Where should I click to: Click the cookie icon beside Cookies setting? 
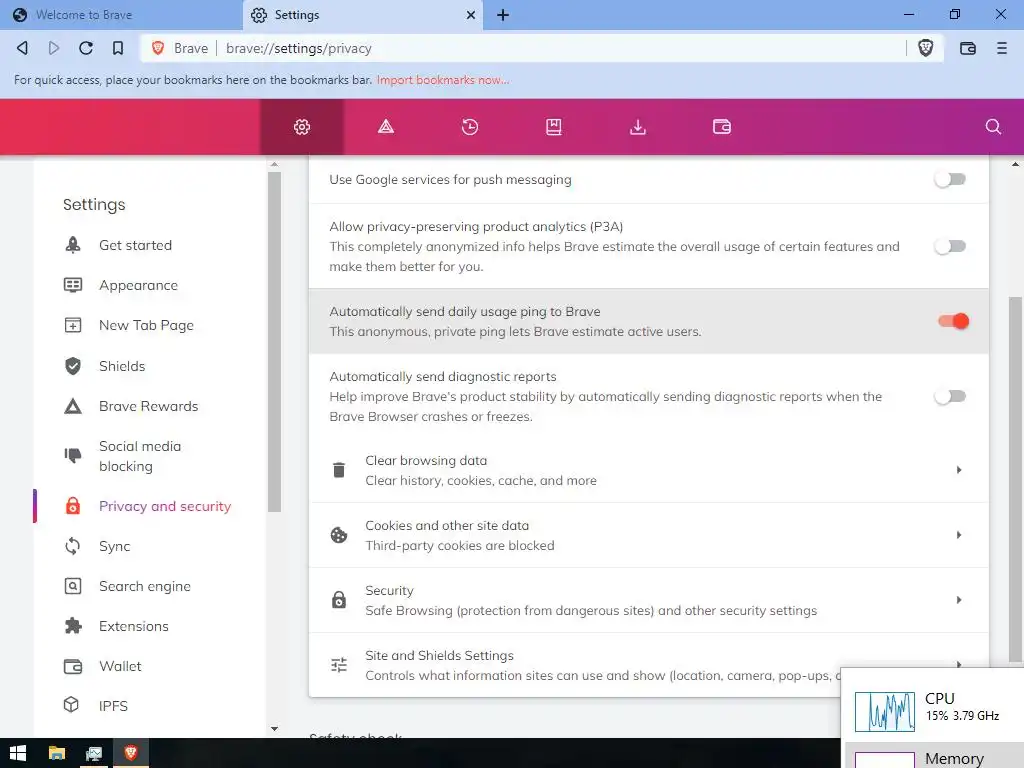pos(338,535)
